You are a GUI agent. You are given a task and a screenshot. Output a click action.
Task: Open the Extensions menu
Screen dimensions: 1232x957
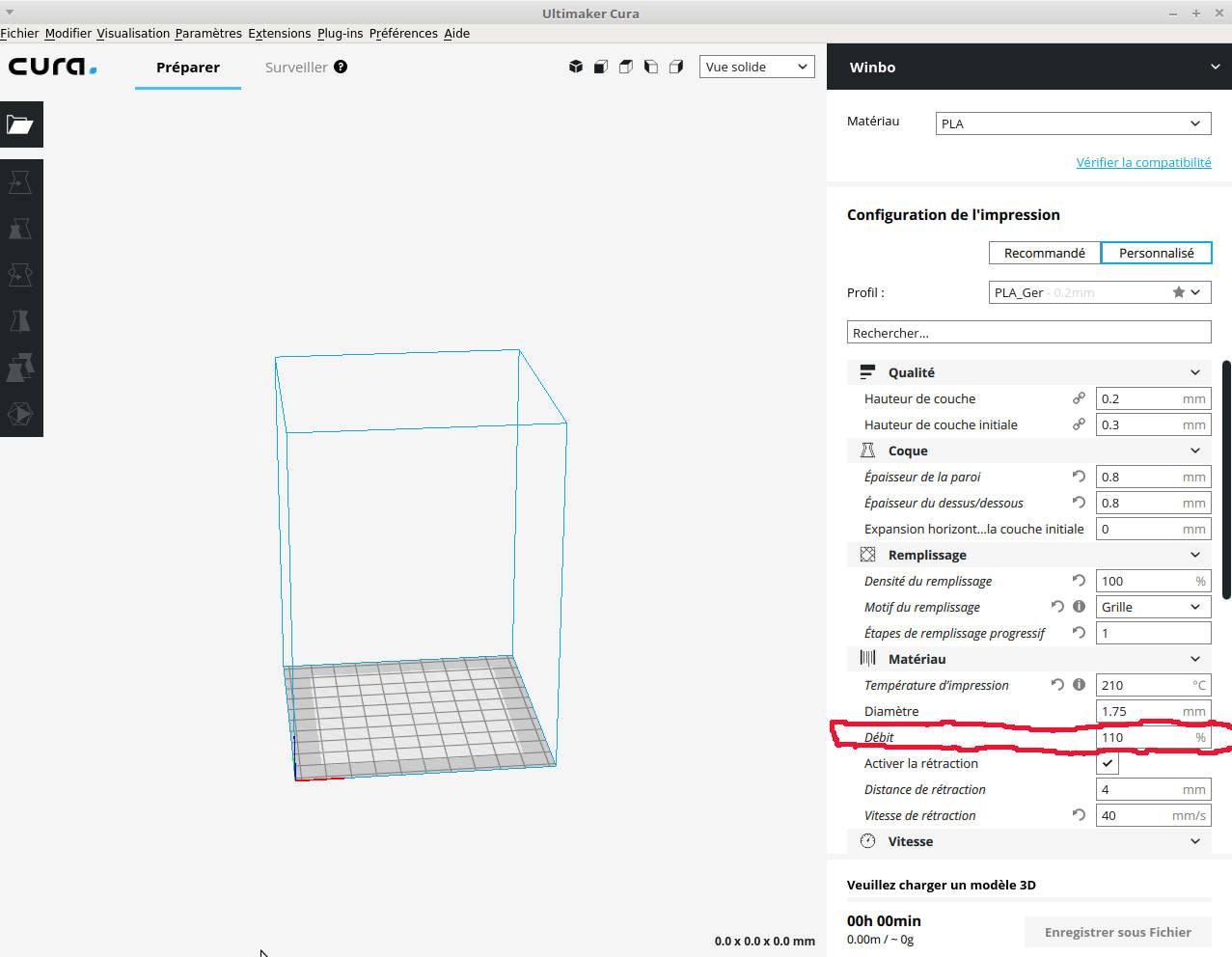pos(279,33)
